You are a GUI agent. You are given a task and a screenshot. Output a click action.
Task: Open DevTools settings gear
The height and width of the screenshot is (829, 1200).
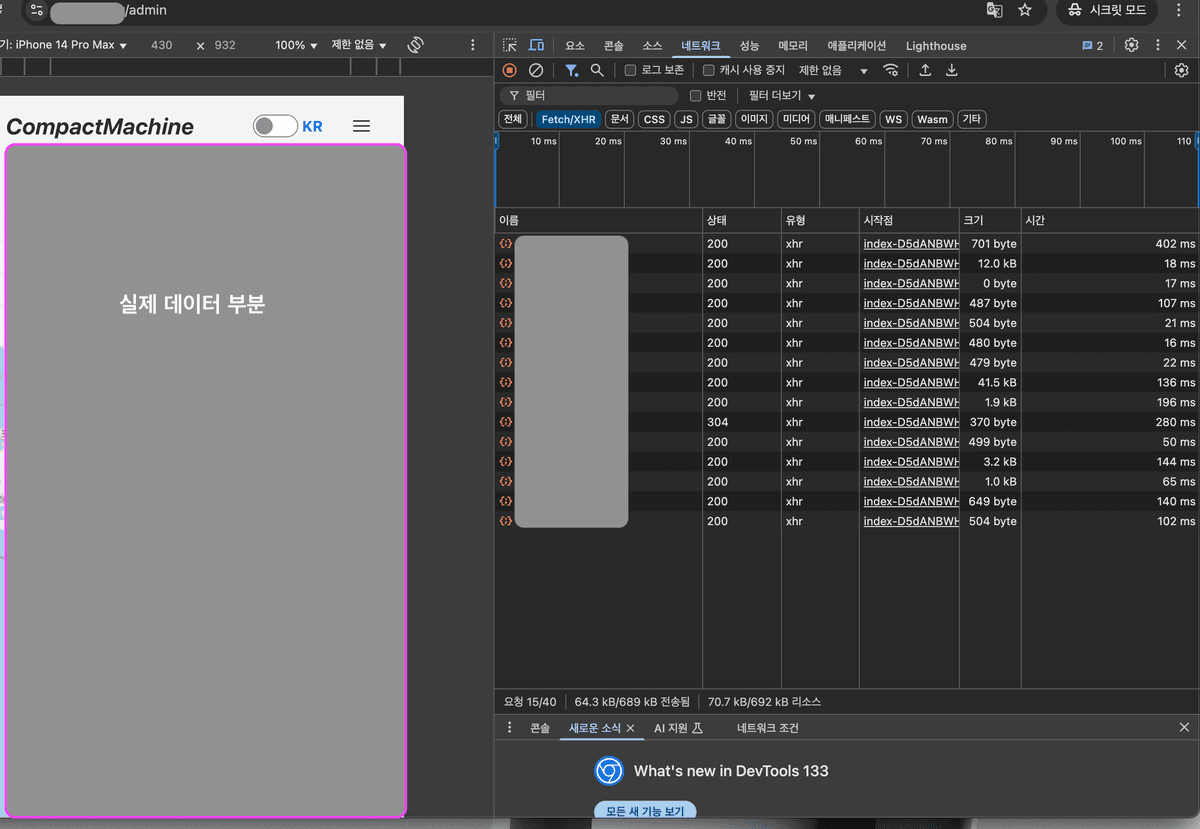pyautogui.click(x=1132, y=45)
